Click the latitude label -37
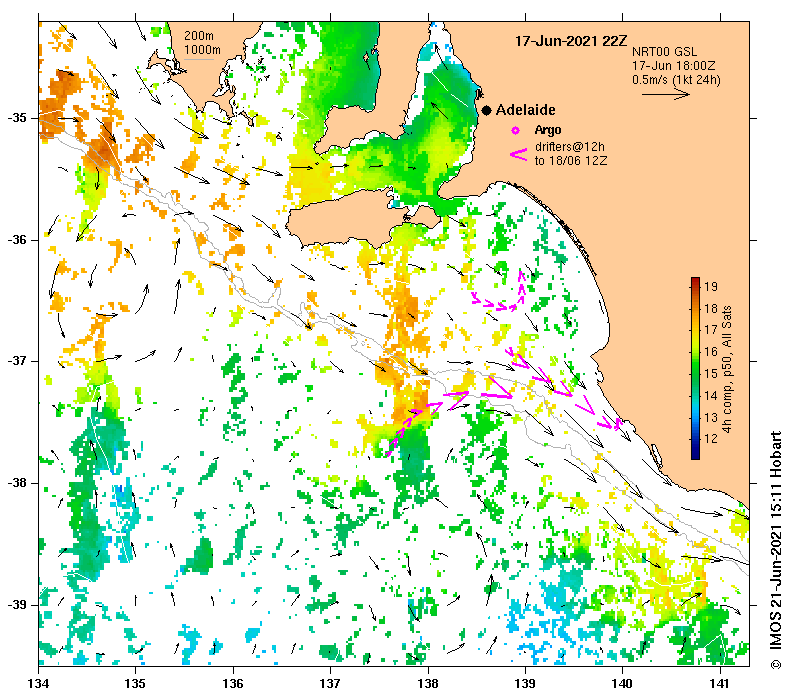The width and height of the screenshot is (791, 700). click(x=16, y=361)
